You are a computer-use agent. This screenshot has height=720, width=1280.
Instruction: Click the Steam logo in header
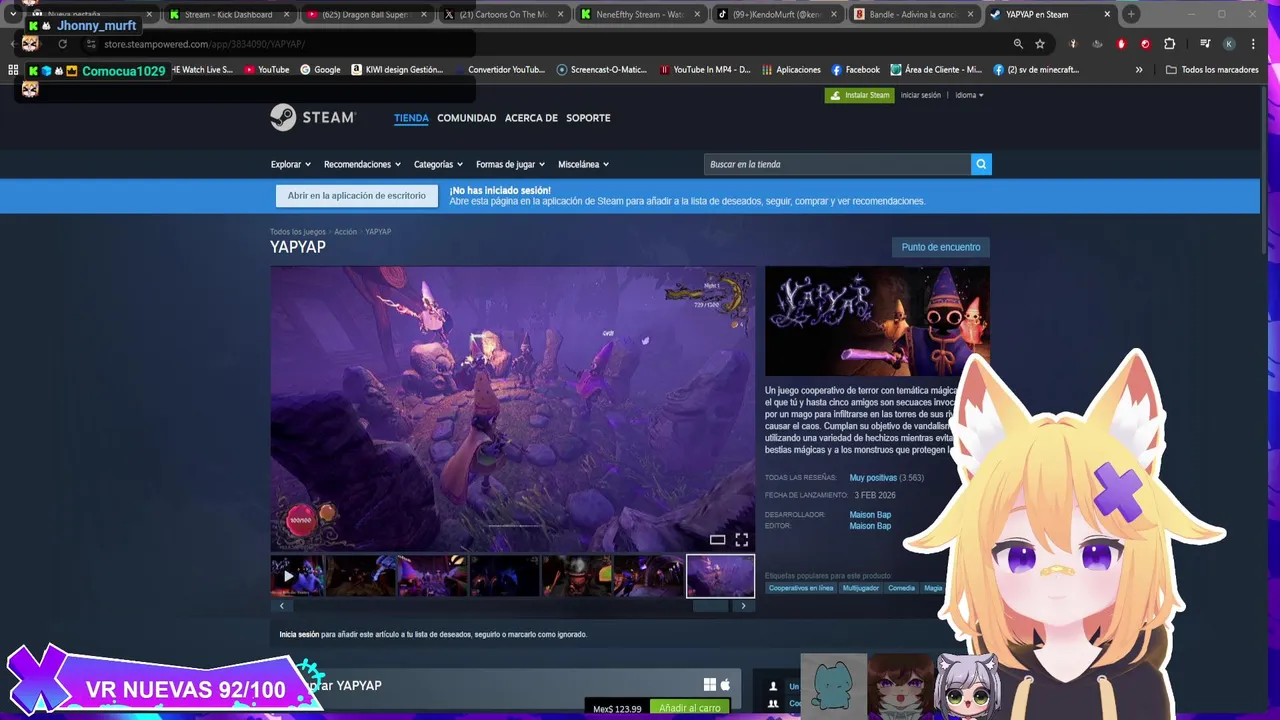313,117
